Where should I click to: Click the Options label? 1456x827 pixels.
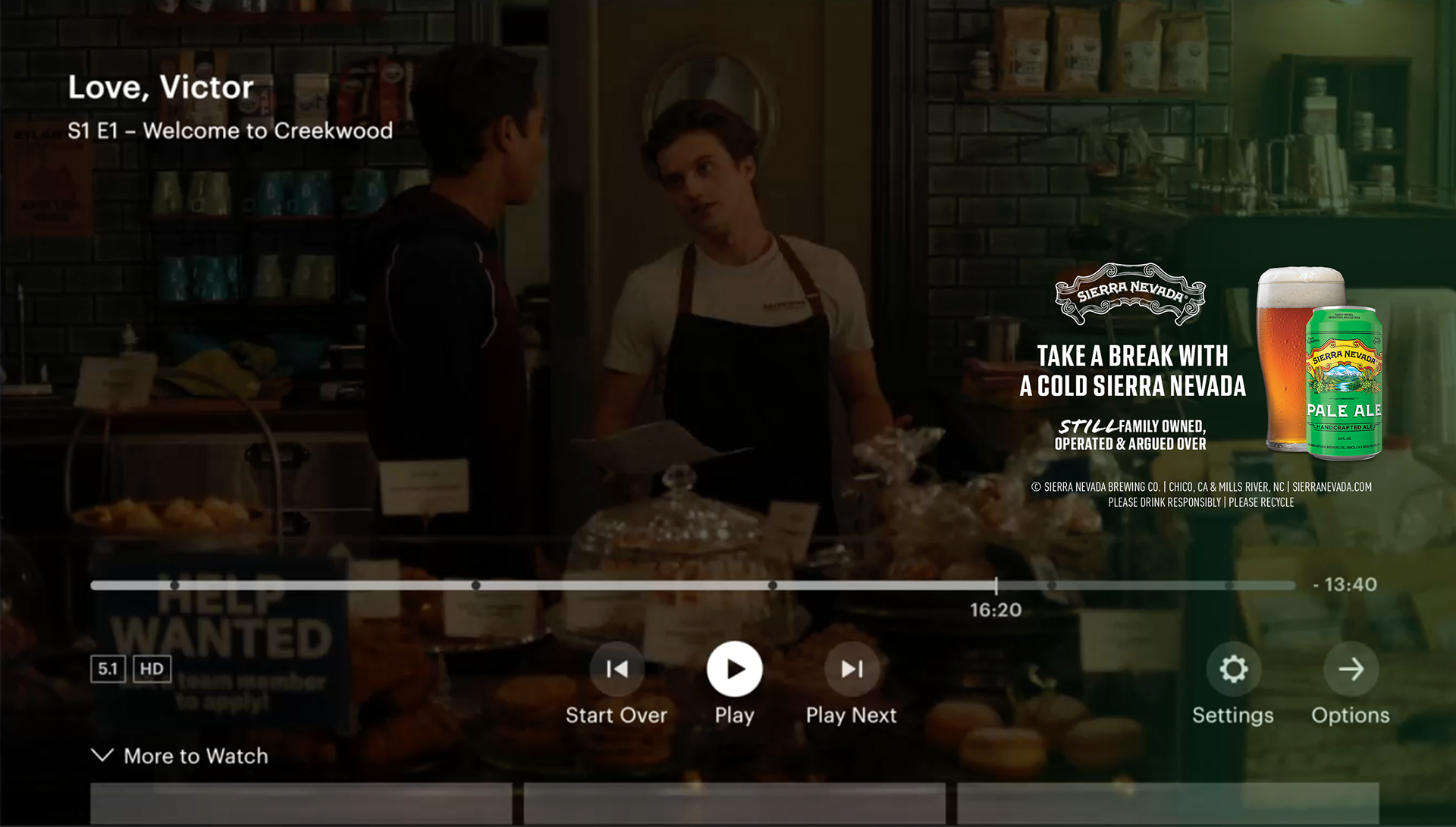click(1351, 715)
